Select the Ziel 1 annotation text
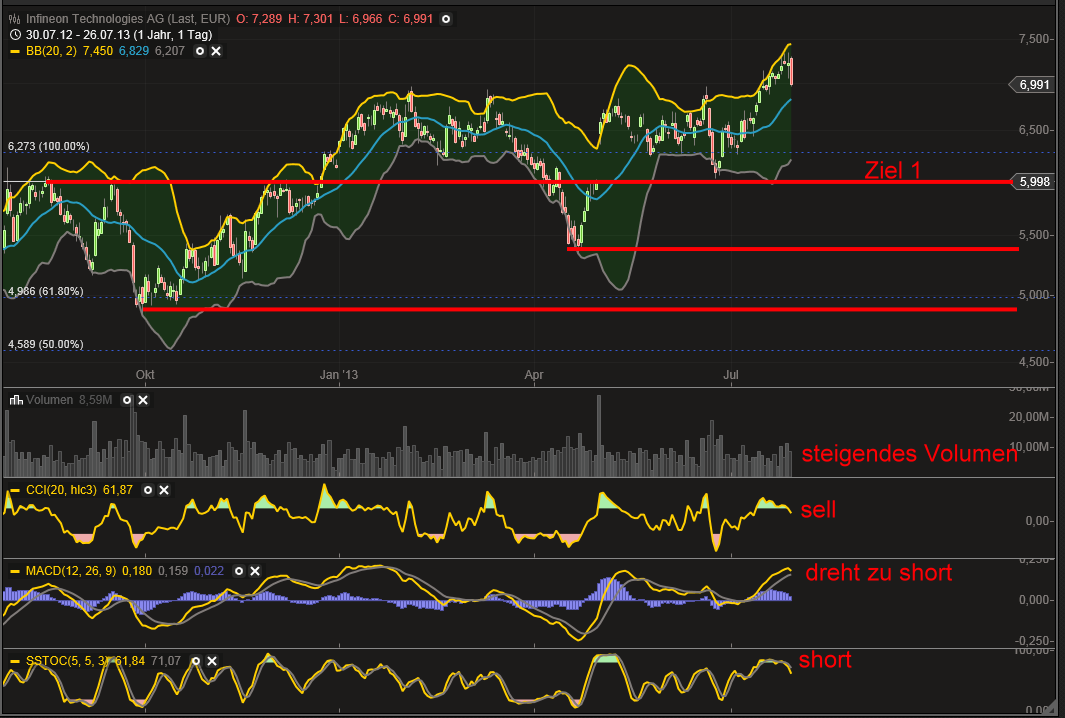 (x=892, y=170)
